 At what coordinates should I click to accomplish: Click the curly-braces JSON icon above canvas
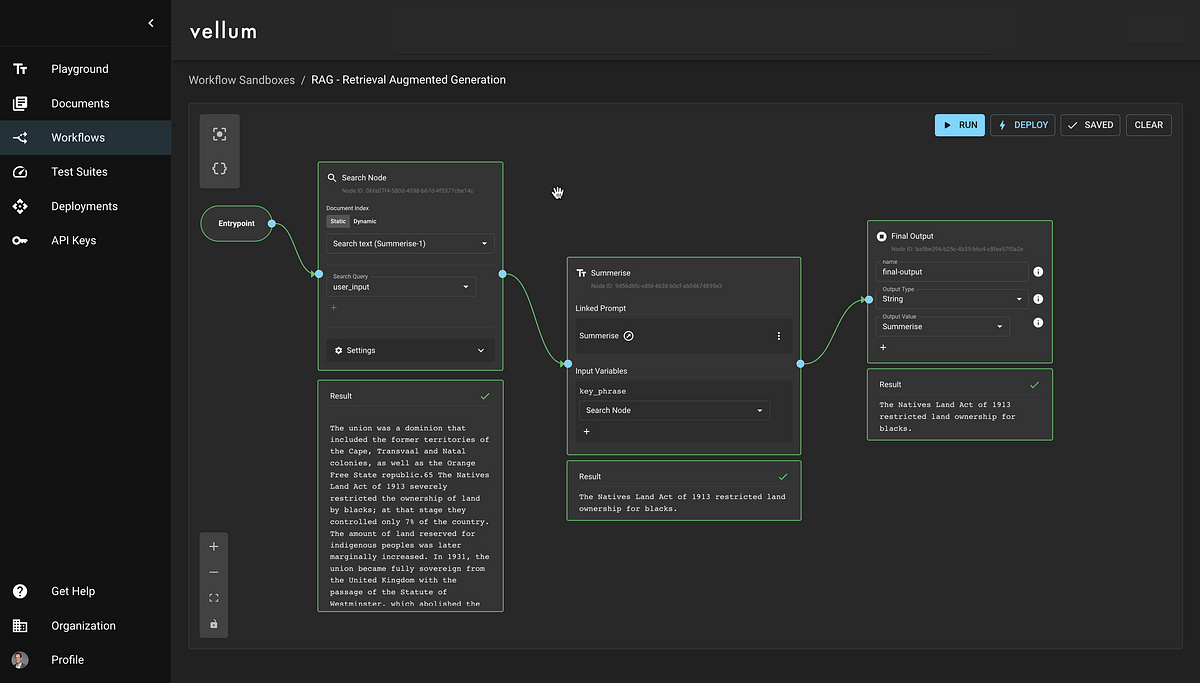[219, 168]
